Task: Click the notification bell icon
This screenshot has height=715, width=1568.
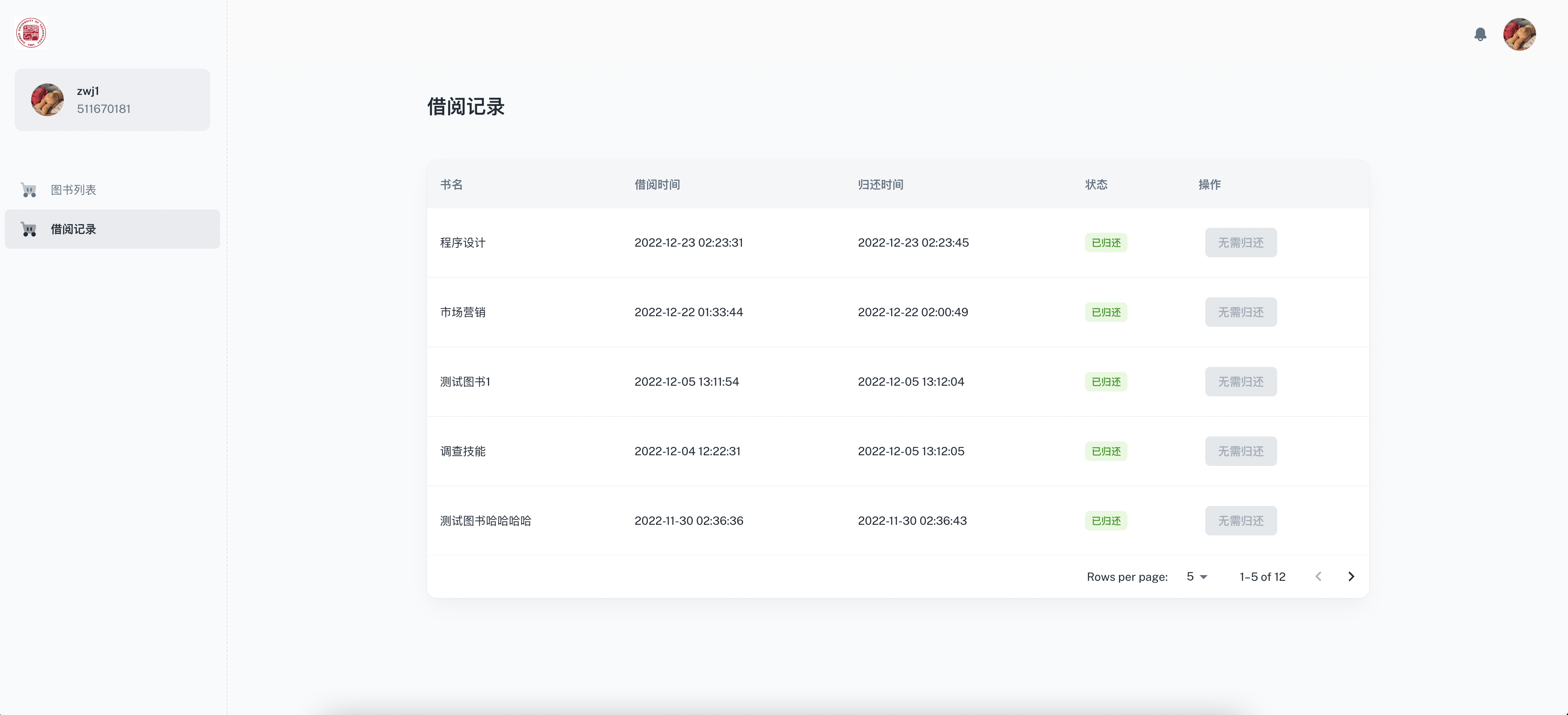Action: (1480, 35)
